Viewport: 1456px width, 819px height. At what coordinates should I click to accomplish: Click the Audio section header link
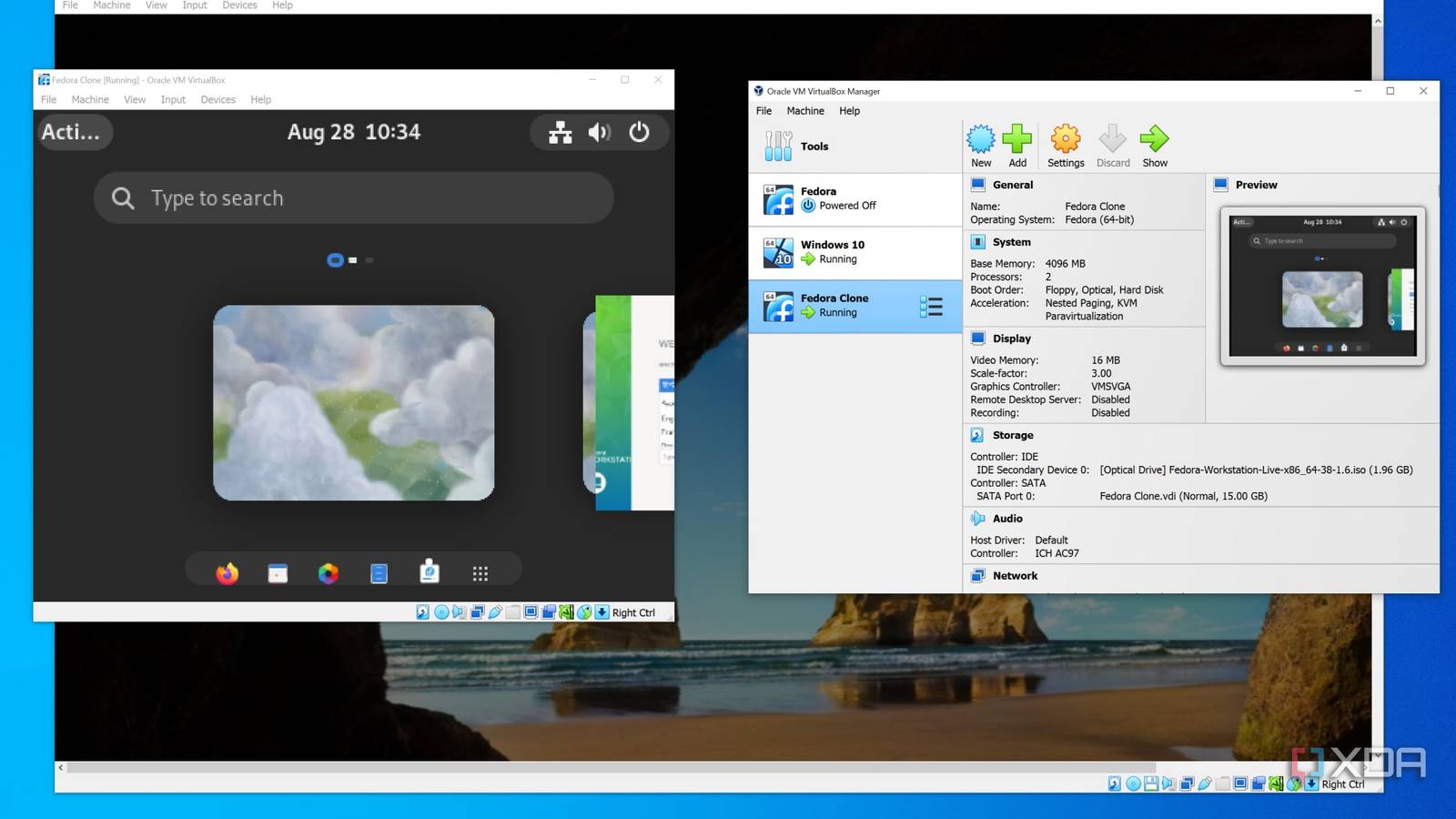pos(1007,519)
